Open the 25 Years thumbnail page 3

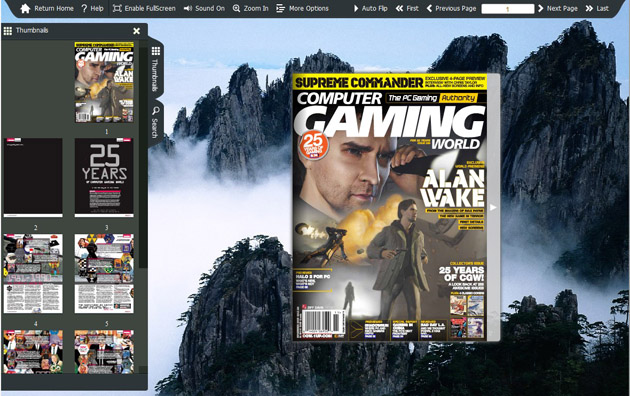pyautogui.click(x=104, y=178)
